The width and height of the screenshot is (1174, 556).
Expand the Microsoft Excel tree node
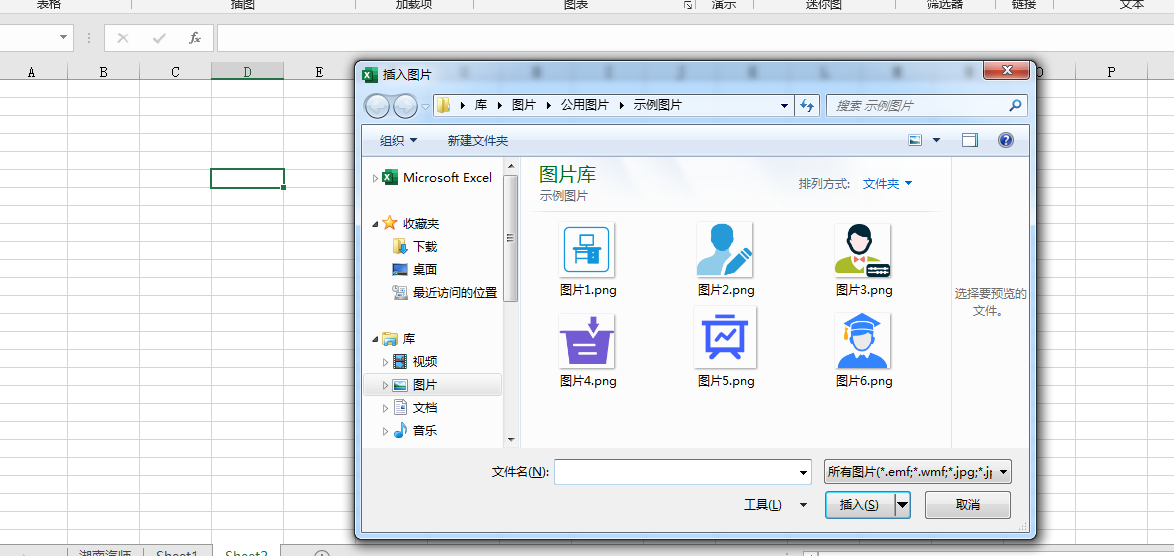pyautogui.click(x=375, y=178)
